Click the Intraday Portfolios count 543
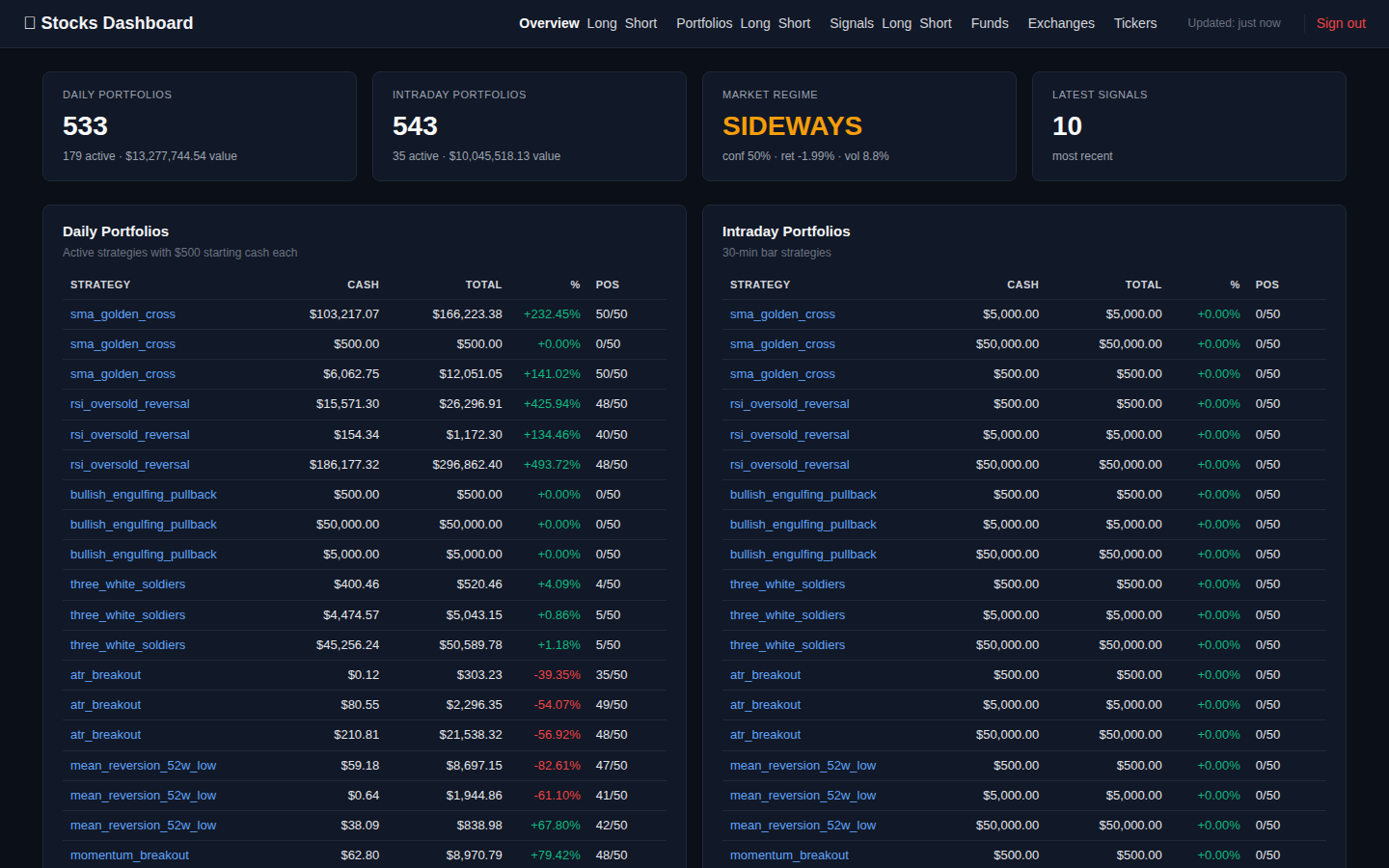Screen dimensions: 1389x868 [415, 126]
